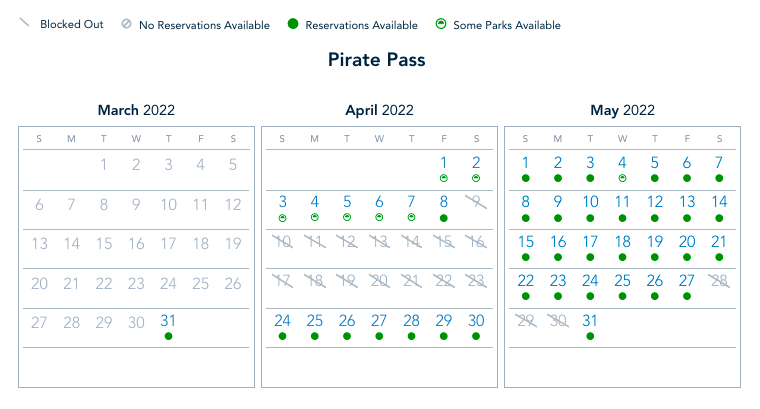The width and height of the screenshot is (760, 409).
Task: Click partial-availability icon under April 1
Action: coord(444,177)
